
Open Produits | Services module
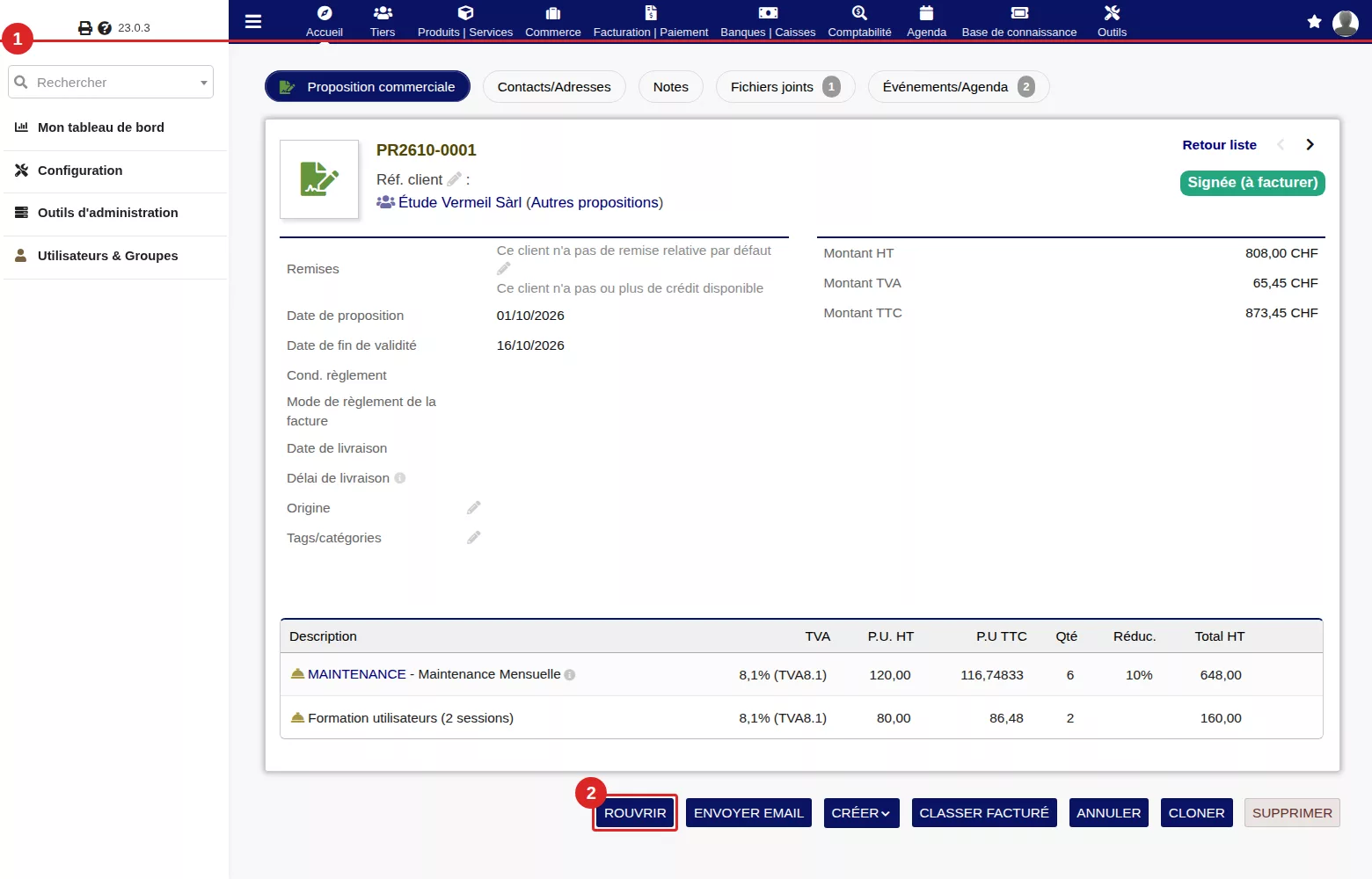[x=465, y=21]
